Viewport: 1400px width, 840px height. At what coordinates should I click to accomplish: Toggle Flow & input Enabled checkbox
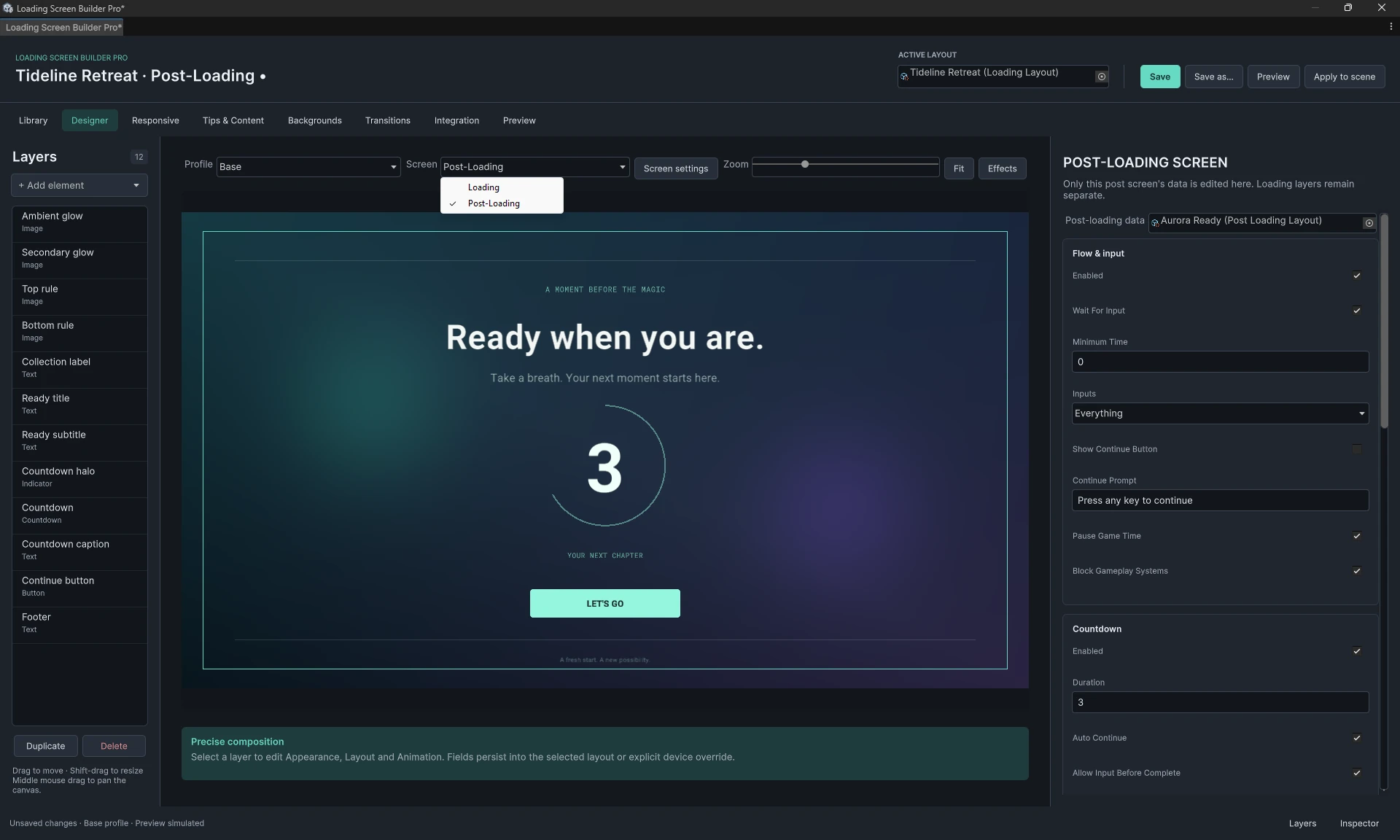pos(1356,276)
